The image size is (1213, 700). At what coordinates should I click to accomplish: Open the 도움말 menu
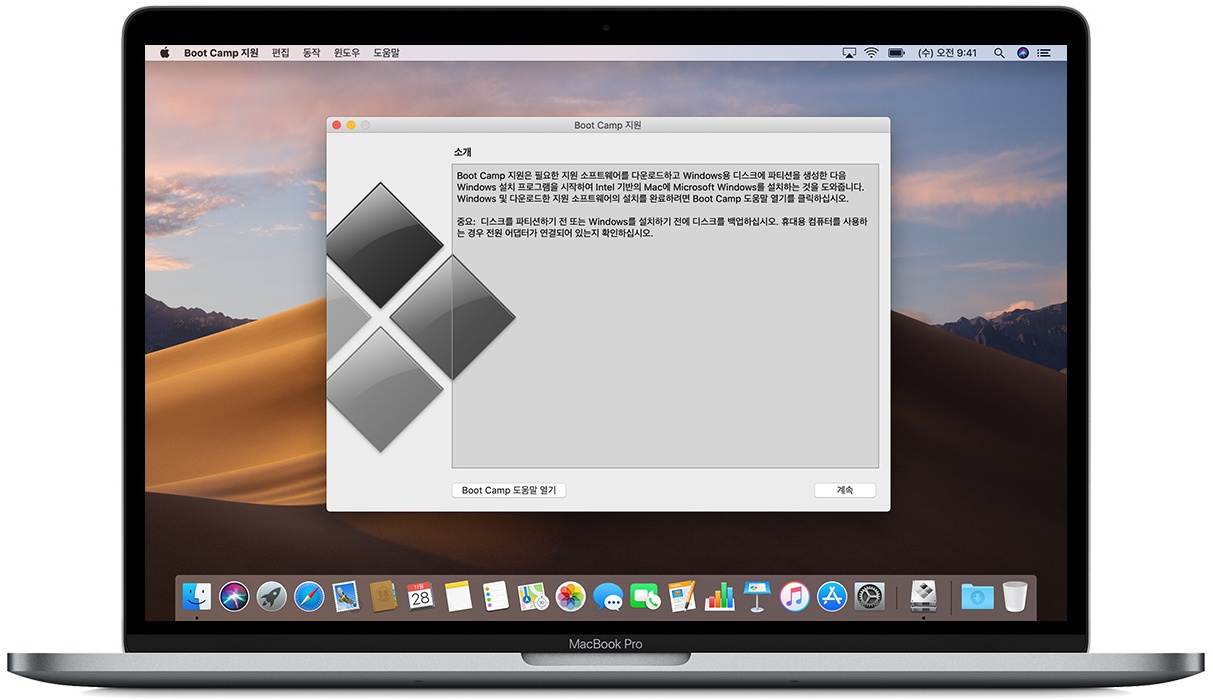tap(386, 53)
